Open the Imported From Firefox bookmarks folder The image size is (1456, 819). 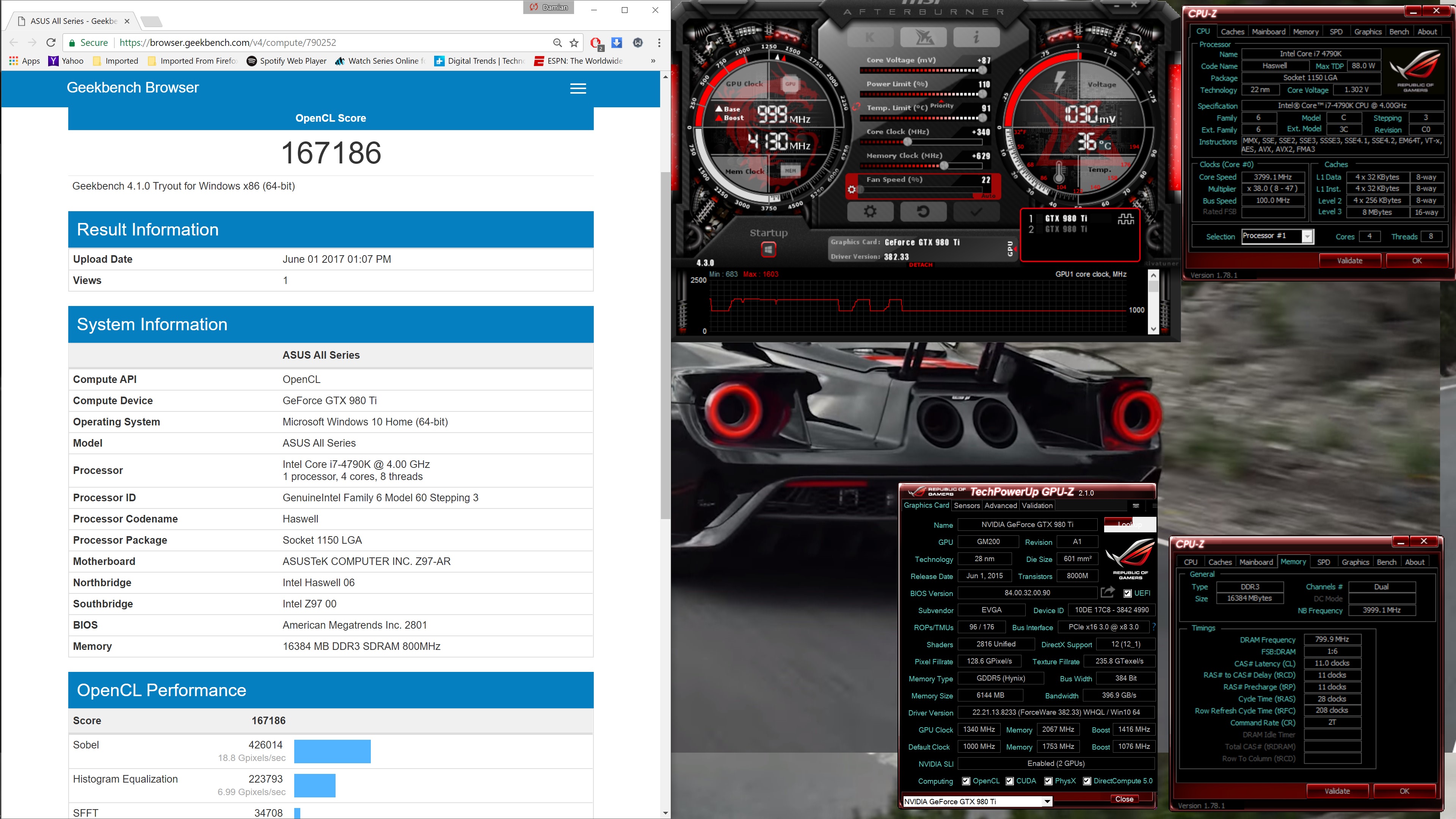point(192,61)
